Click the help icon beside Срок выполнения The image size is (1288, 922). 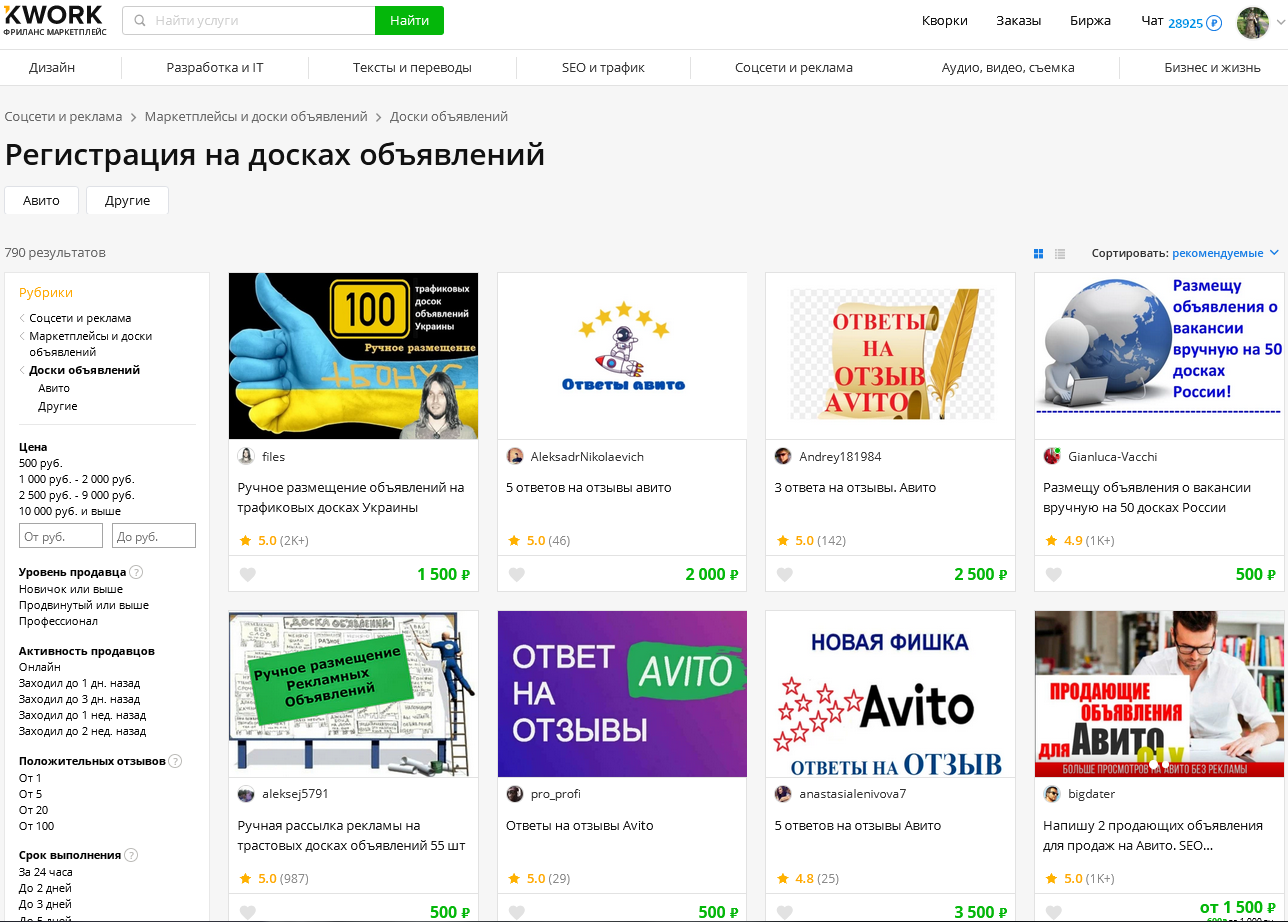pyautogui.click(x=131, y=855)
